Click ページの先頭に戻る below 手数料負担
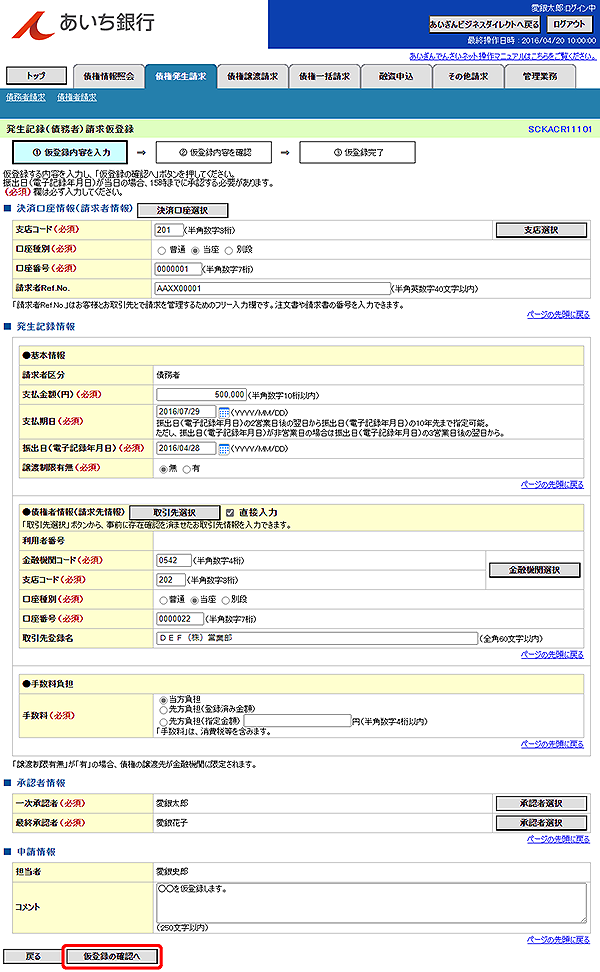The width and height of the screenshot is (600, 972). coord(552,744)
